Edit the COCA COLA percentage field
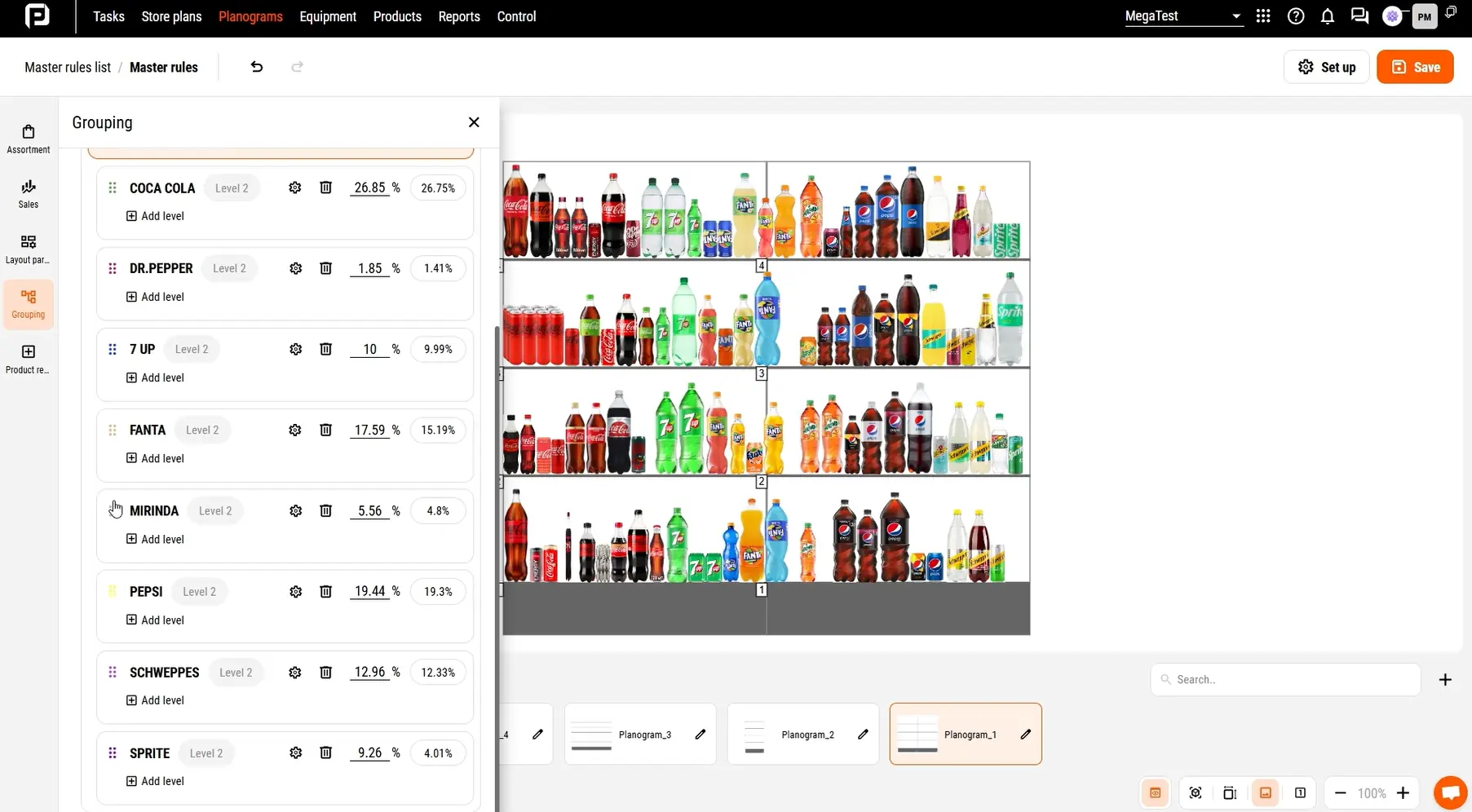The height and width of the screenshot is (812, 1472). [369, 188]
